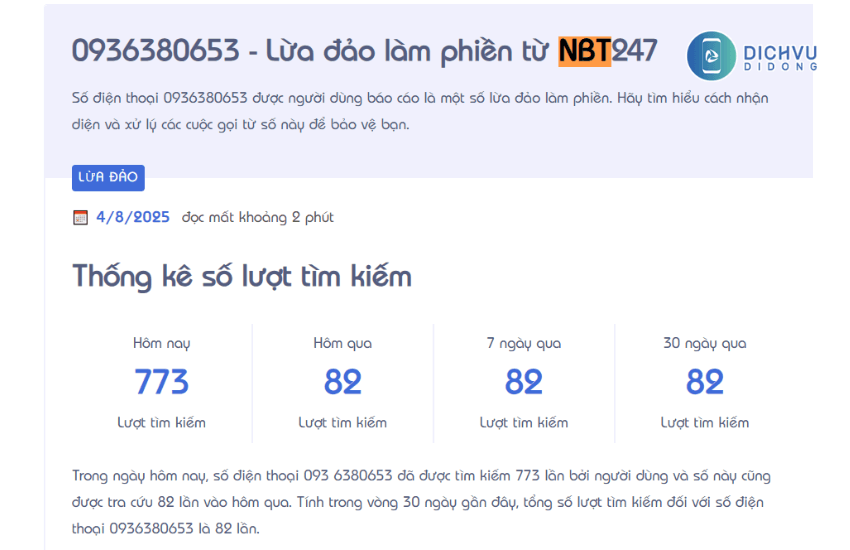Screen dimensions: 850x550
Task: Click the '7 ngày qua' label
Action: [x=524, y=344]
